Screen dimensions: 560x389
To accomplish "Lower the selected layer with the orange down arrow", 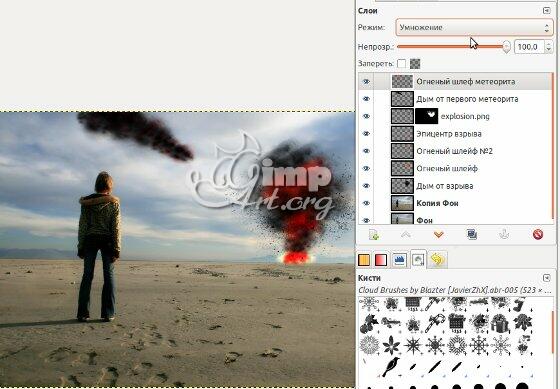I will (439, 235).
